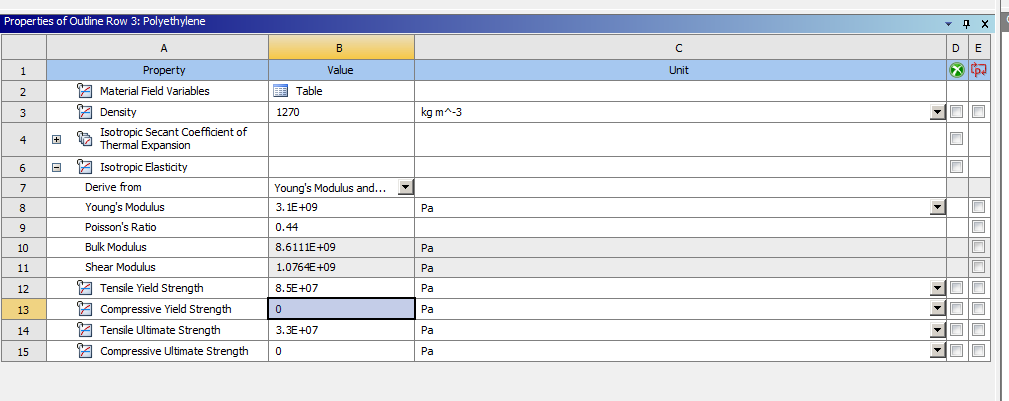1009x401 pixels.
Task: Click the red parameterize icon in column E
Action: pos(978,70)
